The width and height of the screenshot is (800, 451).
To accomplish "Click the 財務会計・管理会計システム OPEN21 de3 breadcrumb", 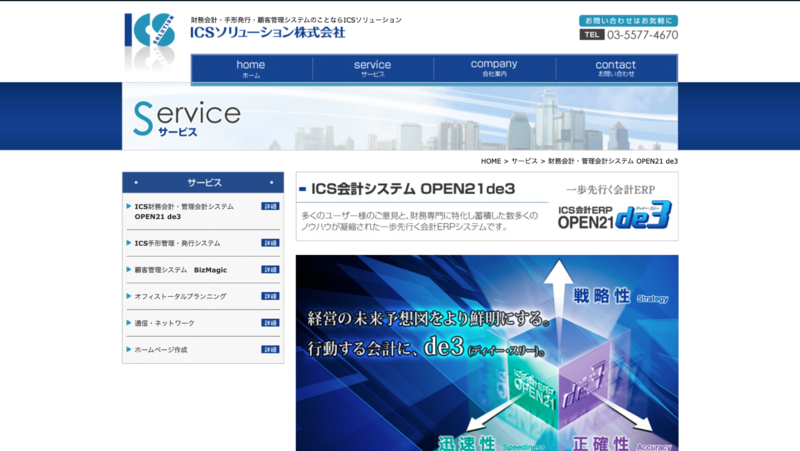I will coord(613,161).
